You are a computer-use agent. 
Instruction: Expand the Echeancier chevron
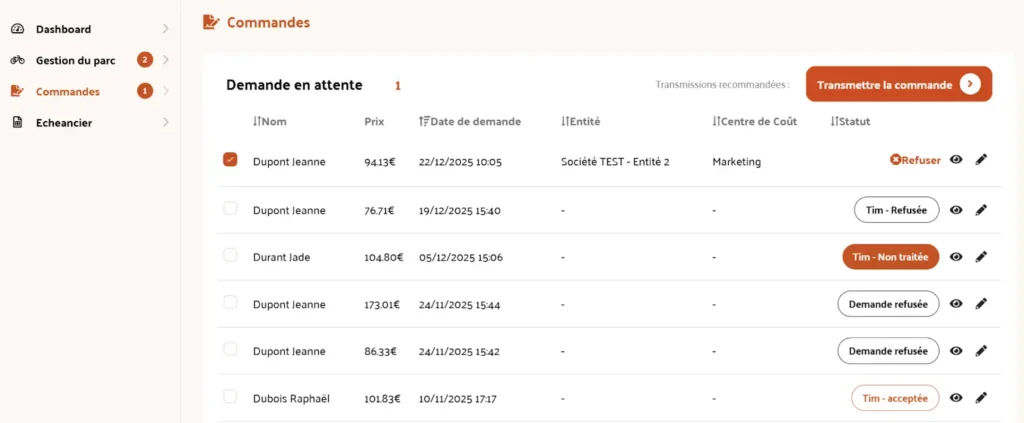click(x=165, y=123)
